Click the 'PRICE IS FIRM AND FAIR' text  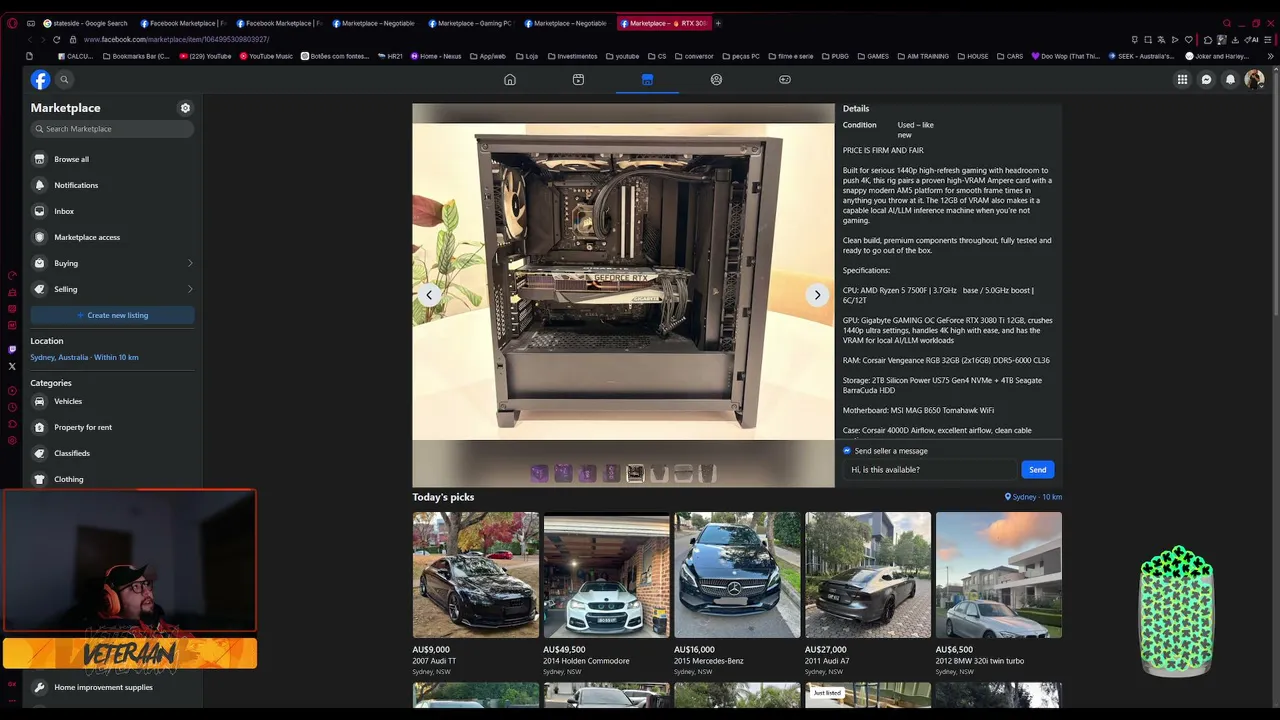click(883, 151)
